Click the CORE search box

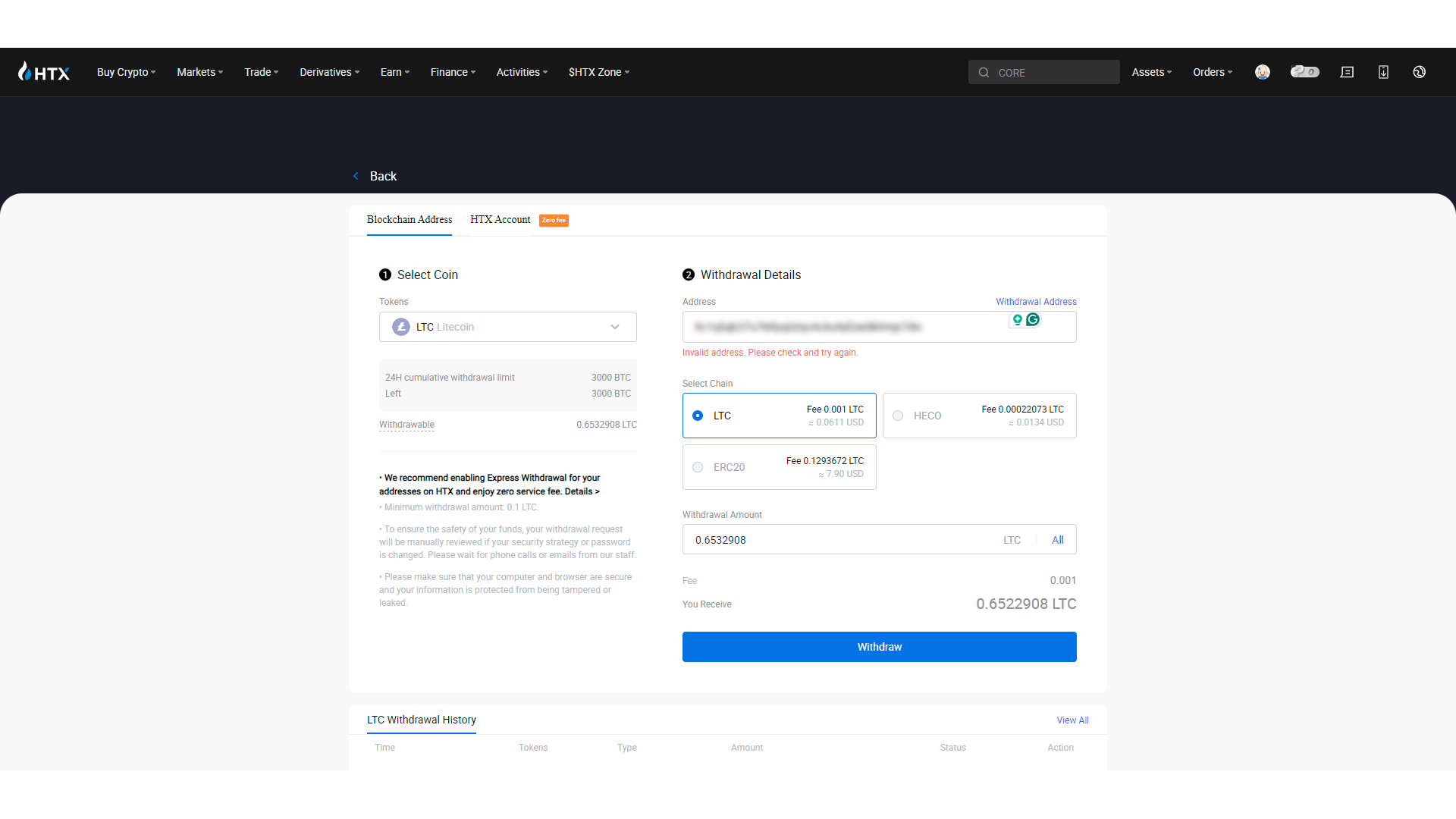[1044, 72]
